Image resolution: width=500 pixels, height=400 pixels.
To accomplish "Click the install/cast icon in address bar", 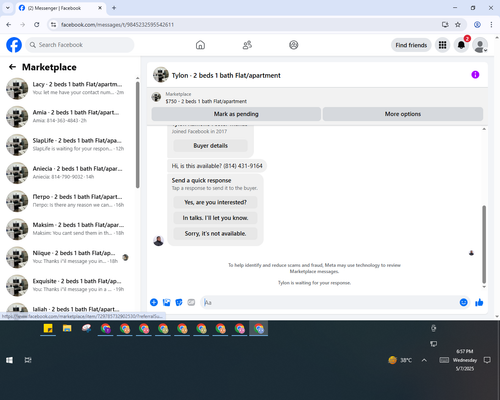I will coord(445,25).
